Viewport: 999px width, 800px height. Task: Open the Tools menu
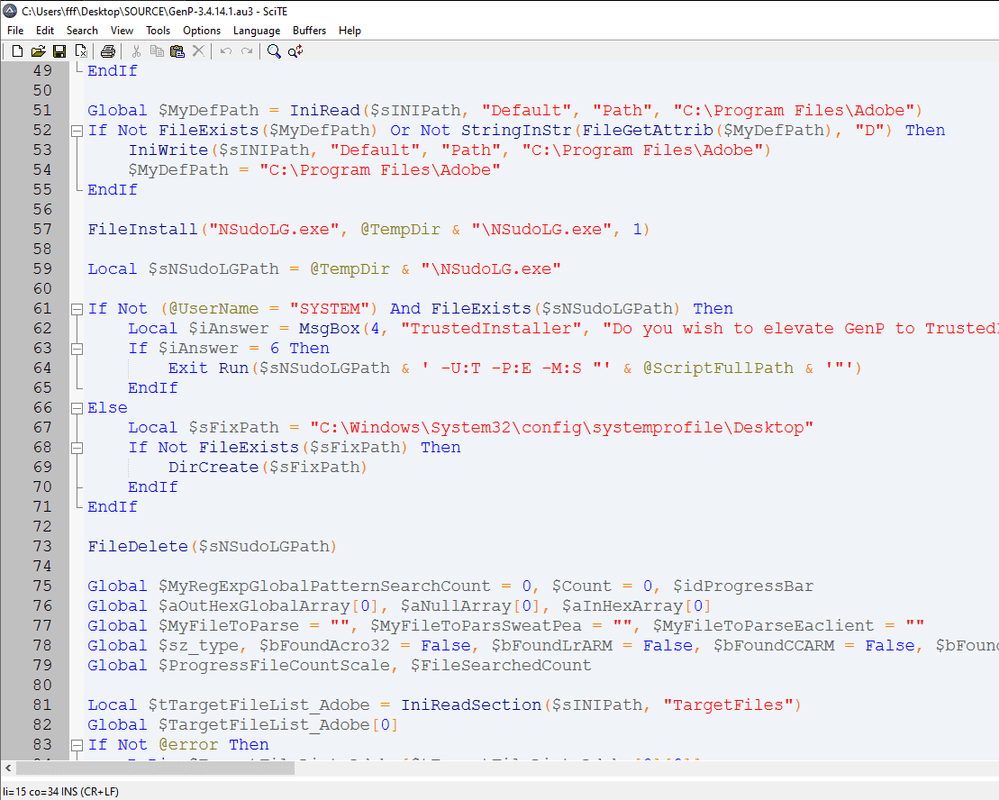158,30
